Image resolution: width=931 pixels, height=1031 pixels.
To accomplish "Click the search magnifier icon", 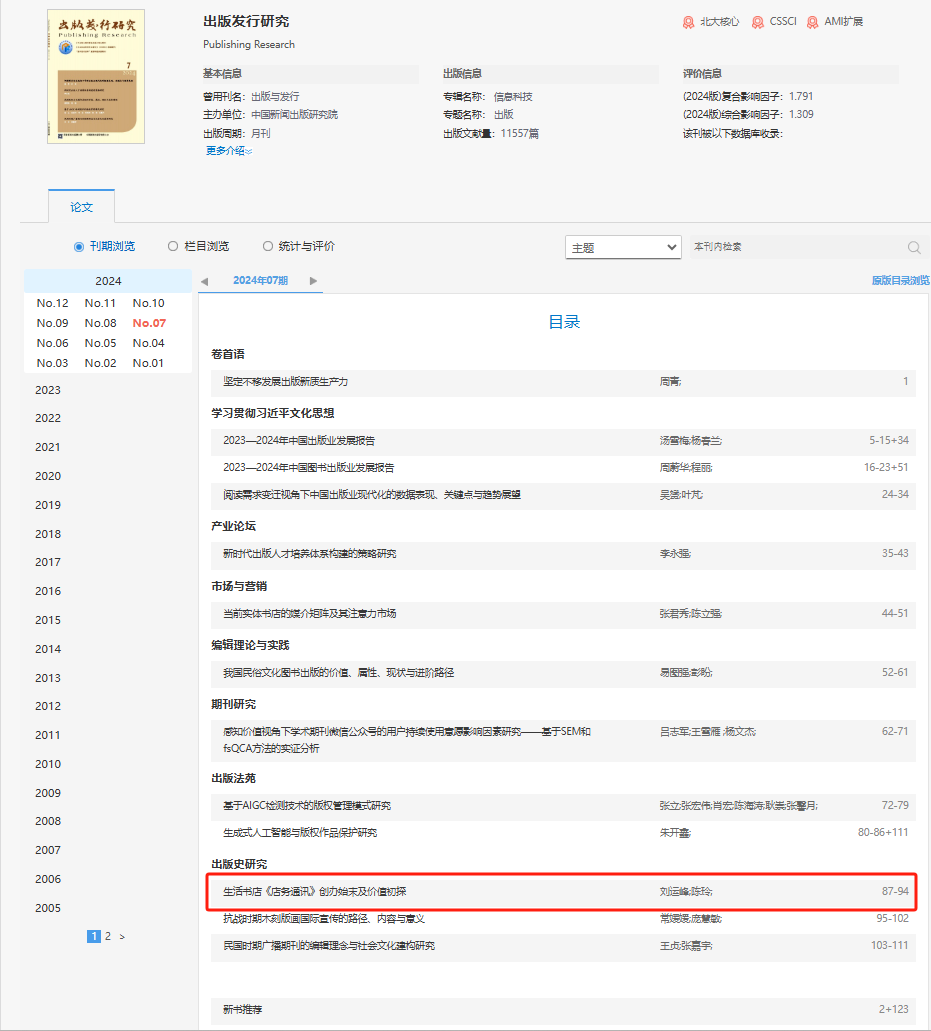I will (x=913, y=248).
